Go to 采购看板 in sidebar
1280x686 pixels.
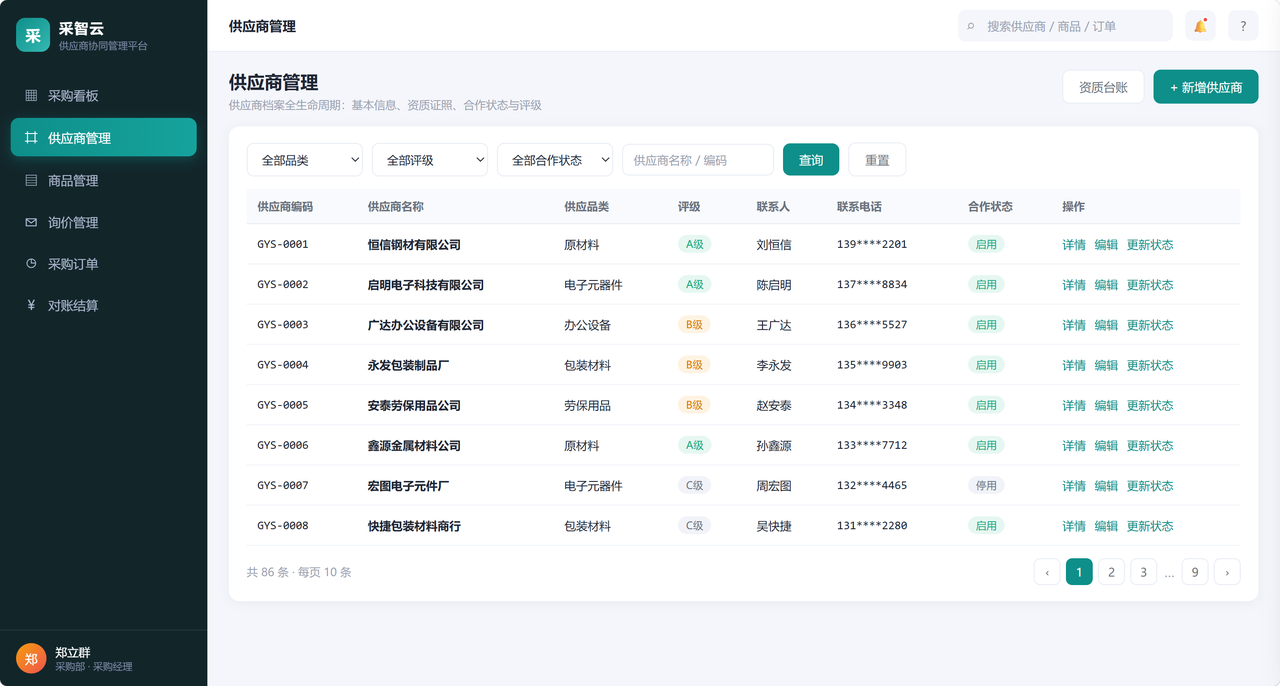[x=103, y=96]
